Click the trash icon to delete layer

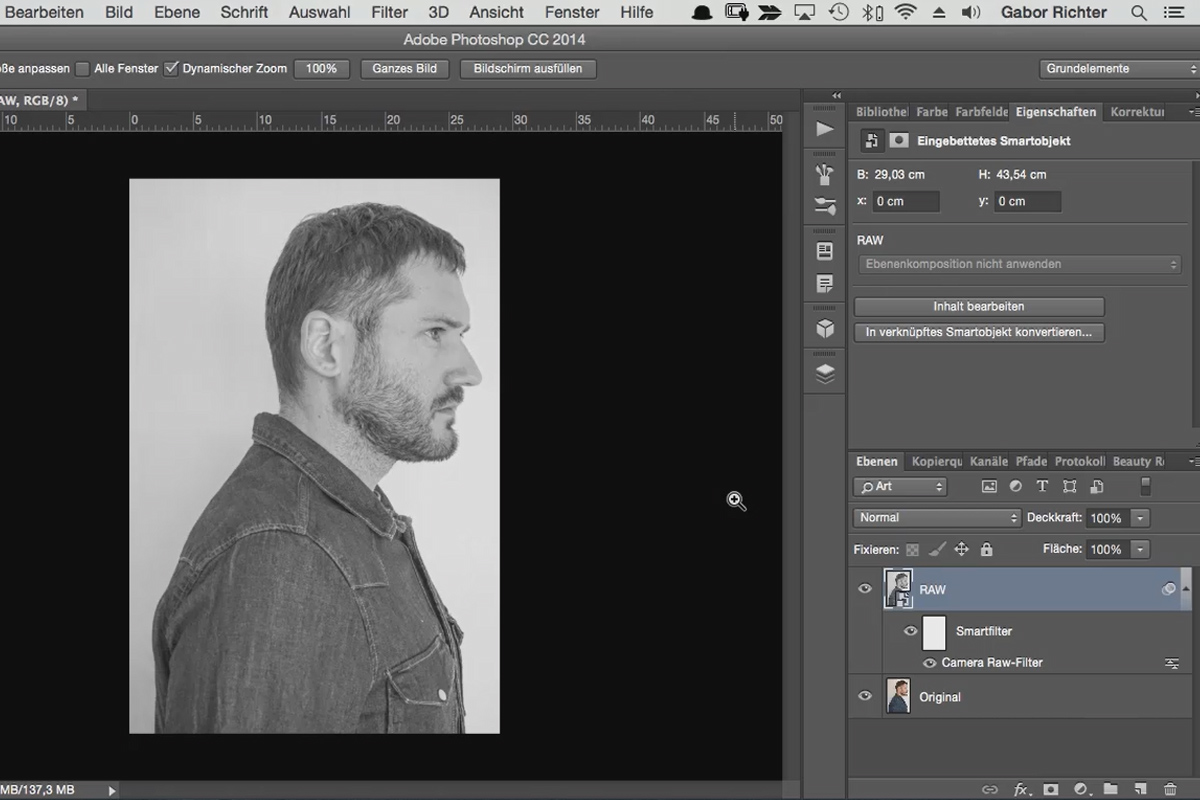coord(1169,789)
